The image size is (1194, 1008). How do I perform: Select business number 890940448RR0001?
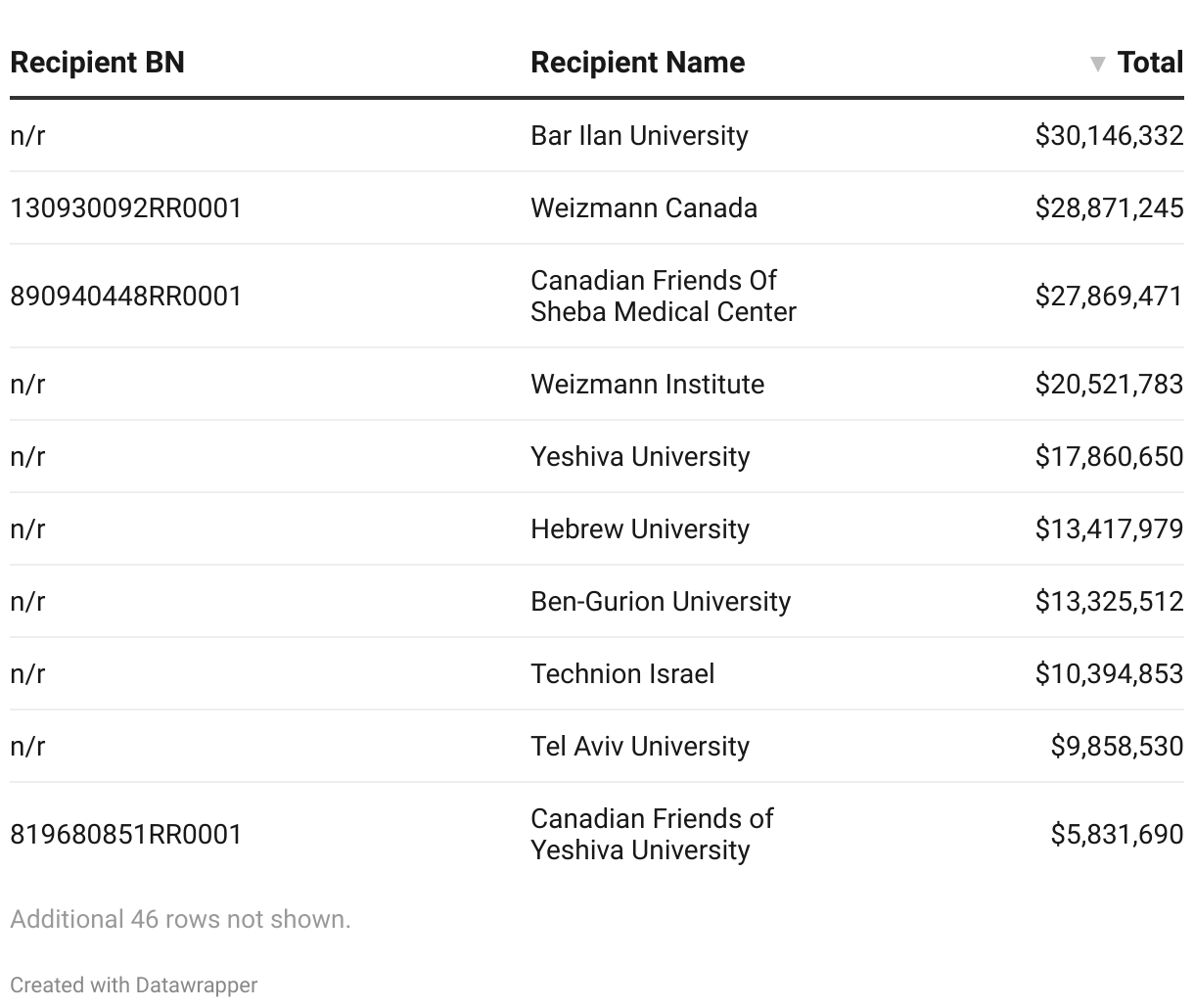pyautogui.click(x=126, y=296)
